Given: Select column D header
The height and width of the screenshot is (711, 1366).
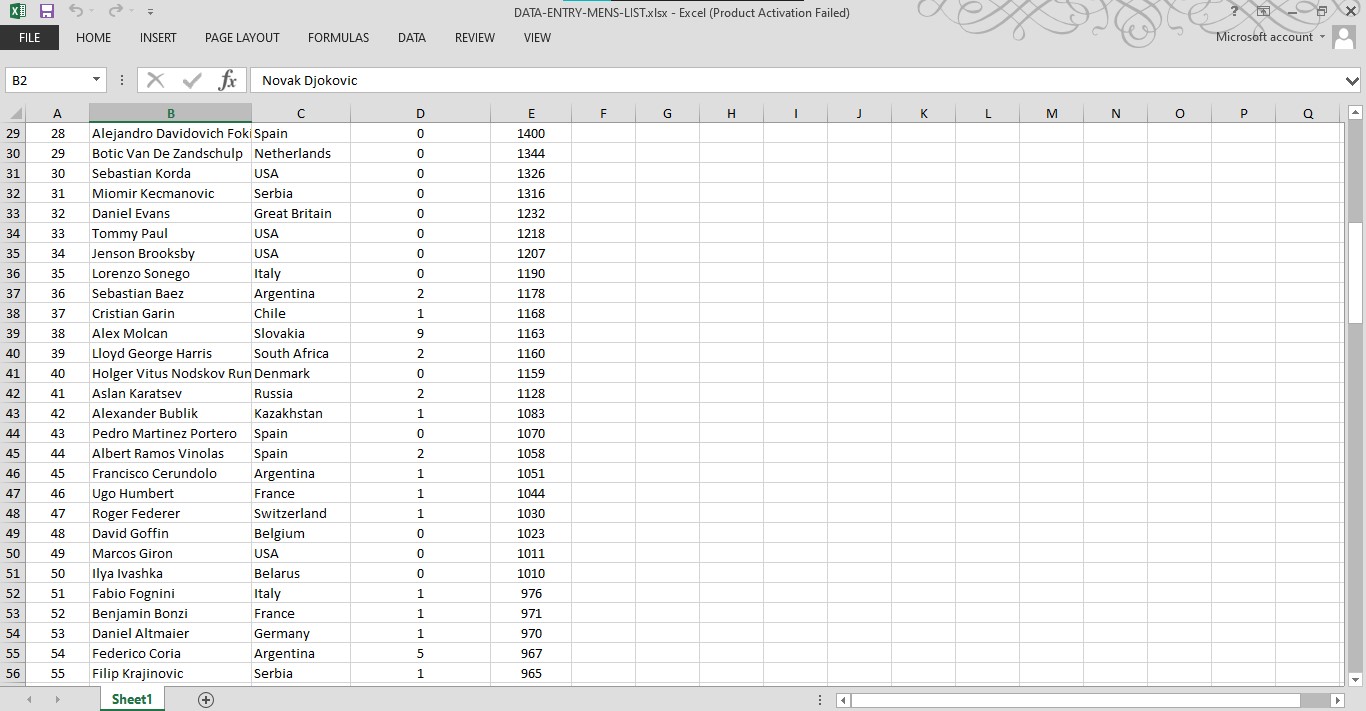Looking at the screenshot, I should click(420, 113).
